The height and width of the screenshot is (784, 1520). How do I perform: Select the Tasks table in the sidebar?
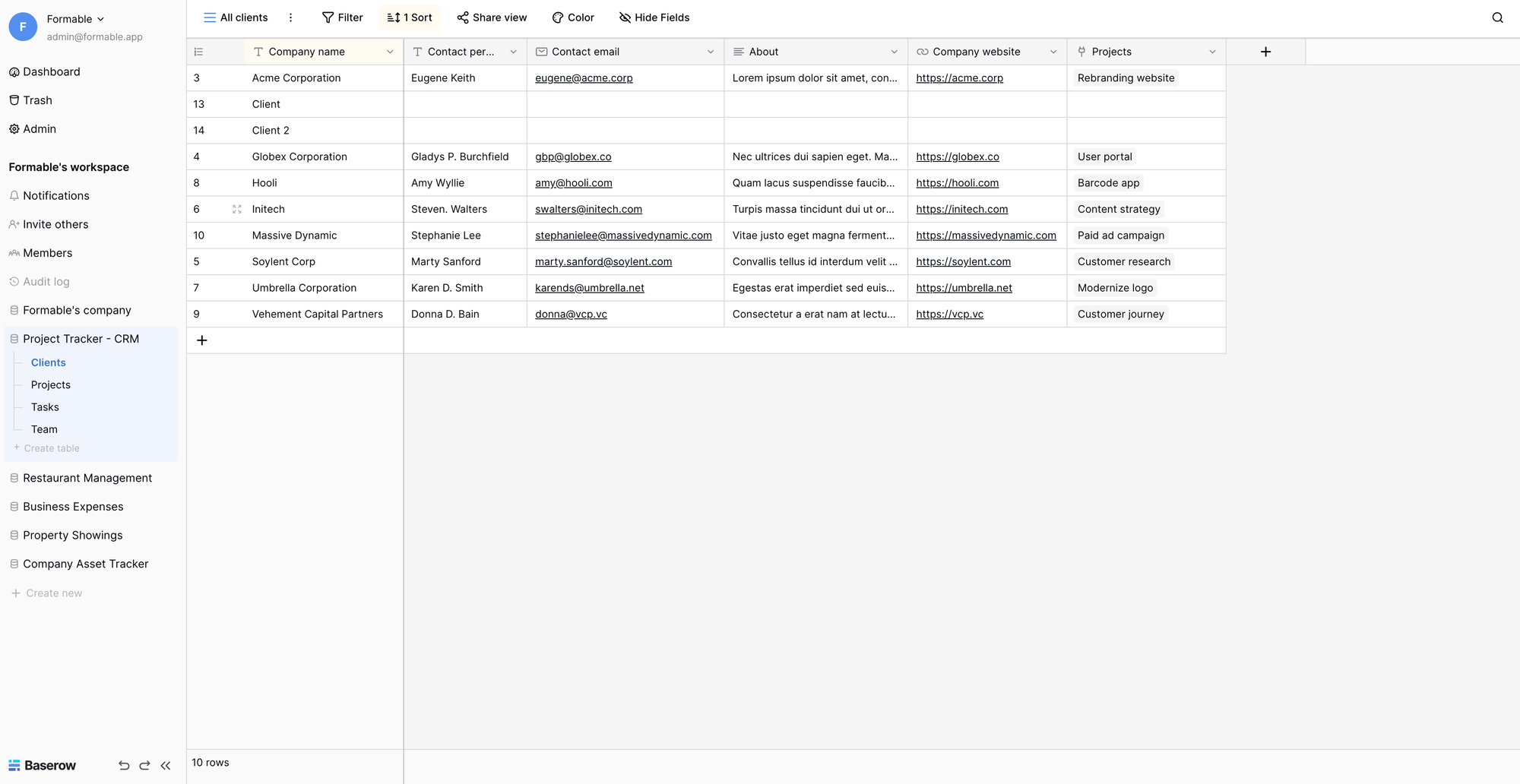click(x=44, y=406)
